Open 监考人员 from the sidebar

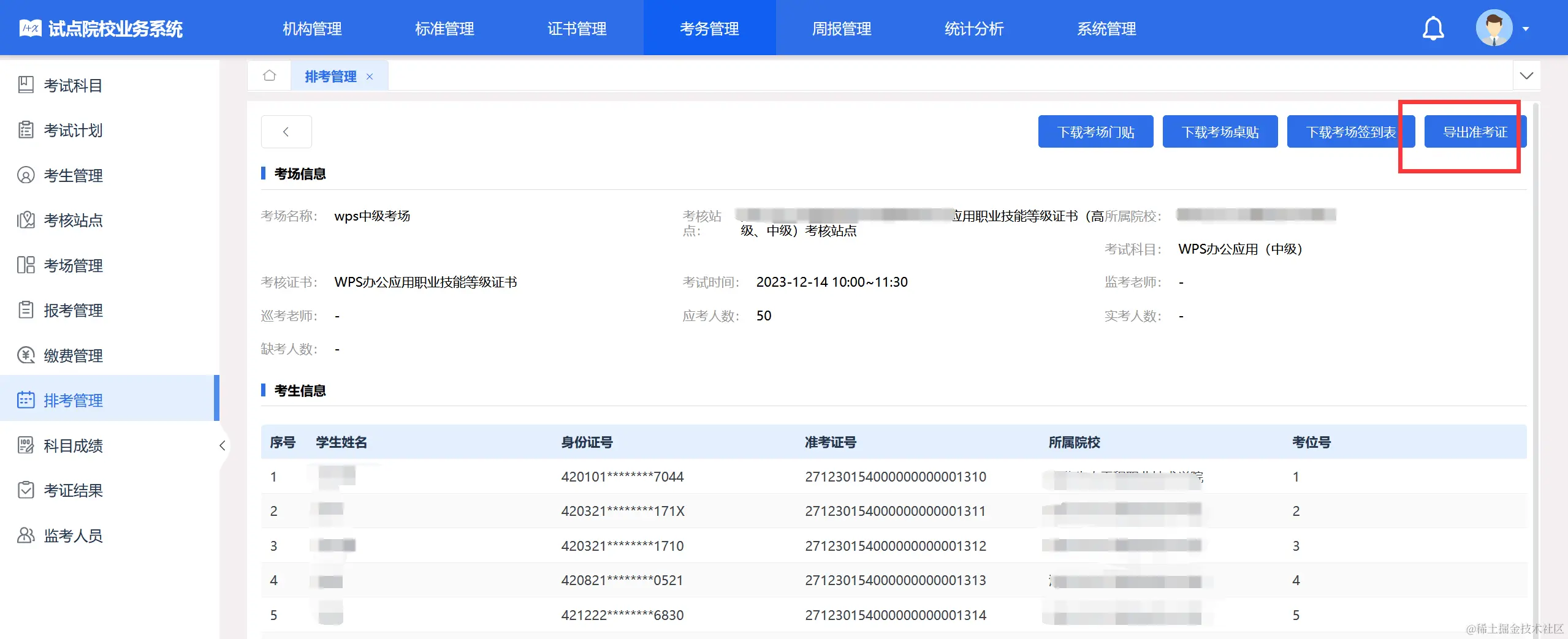click(x=73, y=535)
